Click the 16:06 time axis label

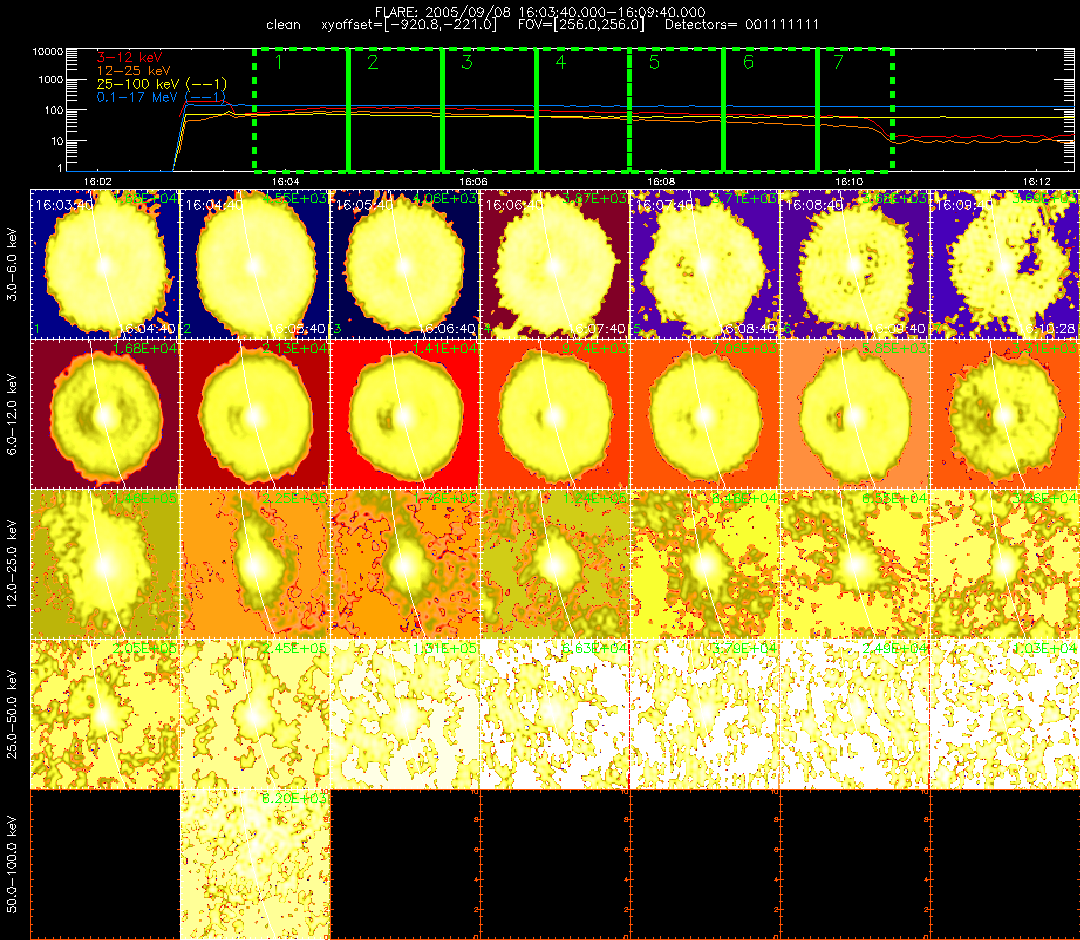473,181
